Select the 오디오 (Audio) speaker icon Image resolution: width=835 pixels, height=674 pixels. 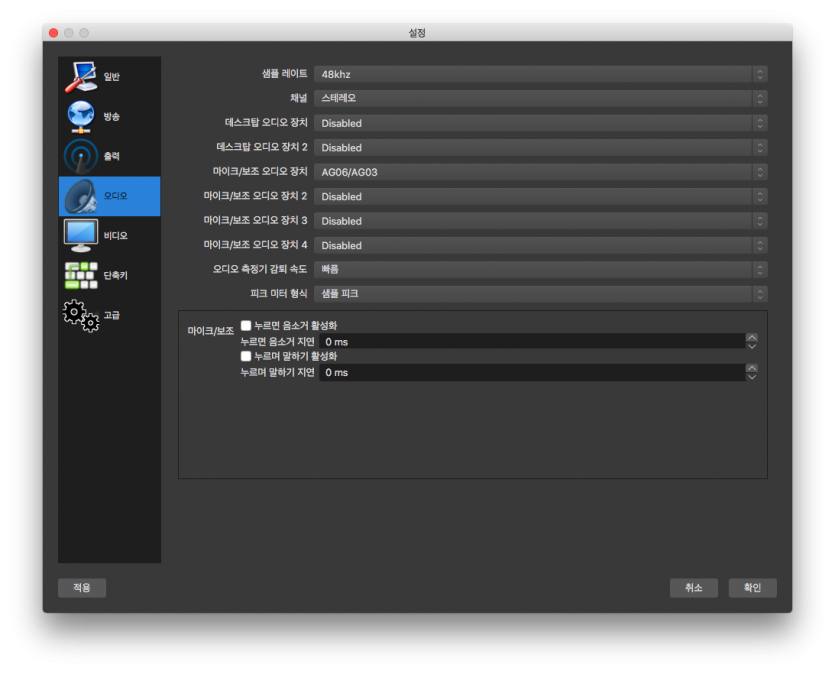[80, 196]
